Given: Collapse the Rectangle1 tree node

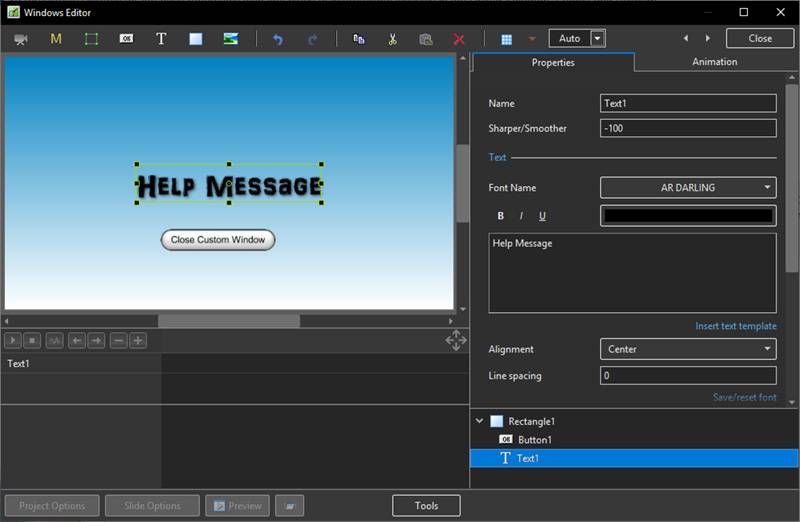Looking at the screenshot, I should coord(480,422).
